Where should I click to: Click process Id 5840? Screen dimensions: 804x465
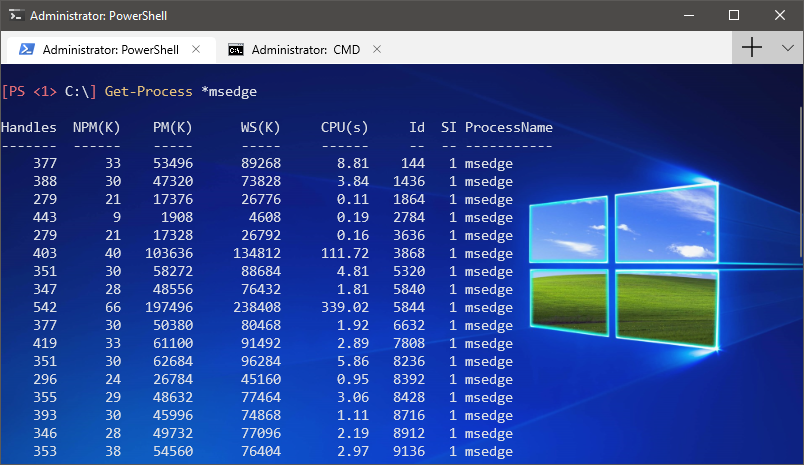[409, 289]
